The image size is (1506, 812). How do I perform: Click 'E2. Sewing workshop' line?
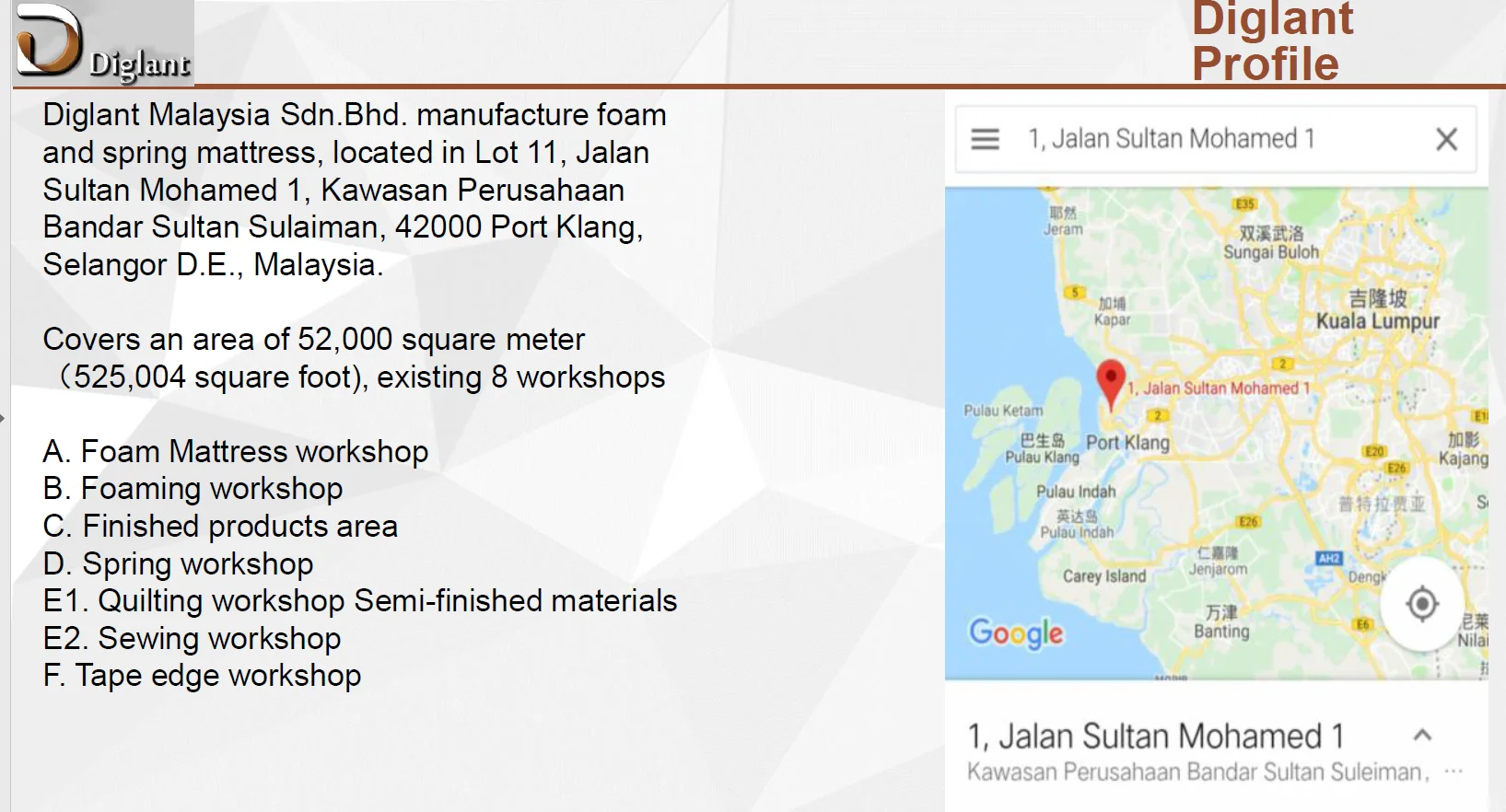click(x=192, y=639)
